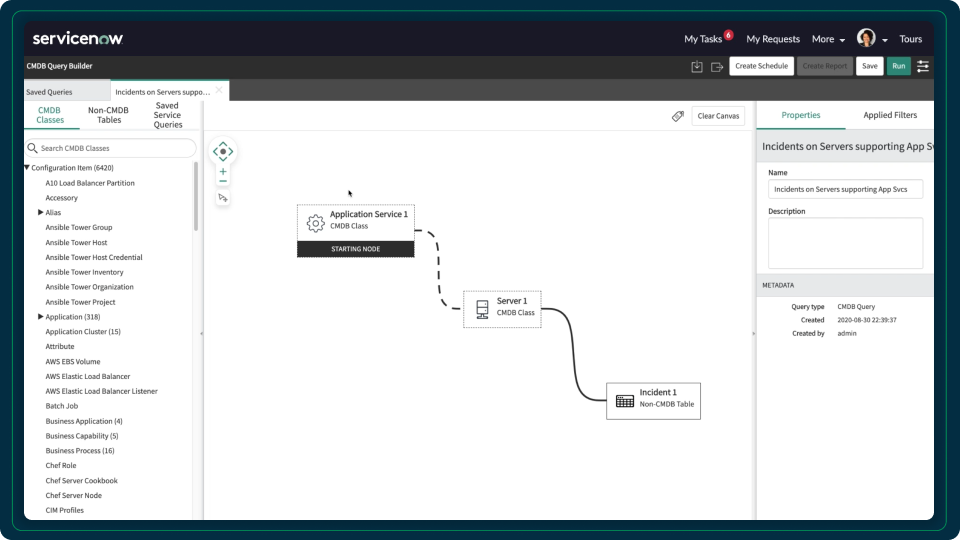The height and width of the screenshot is (540, 960).
Task: Click the Incident 1 table icon
Action: pos(624,401)
